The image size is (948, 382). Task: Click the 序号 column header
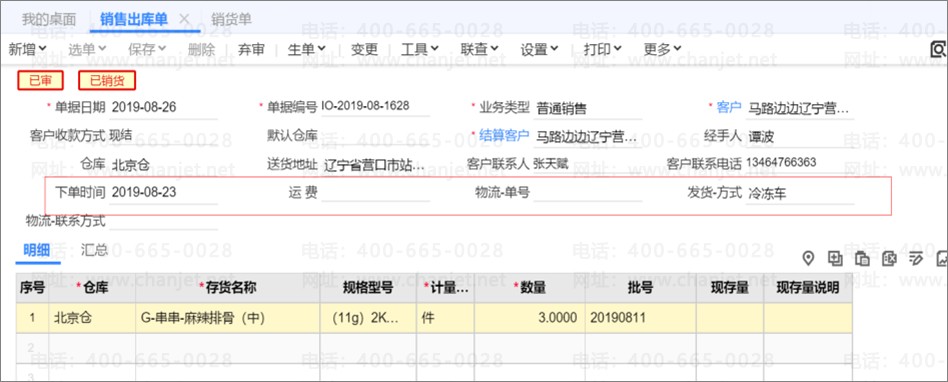point(32,288)
